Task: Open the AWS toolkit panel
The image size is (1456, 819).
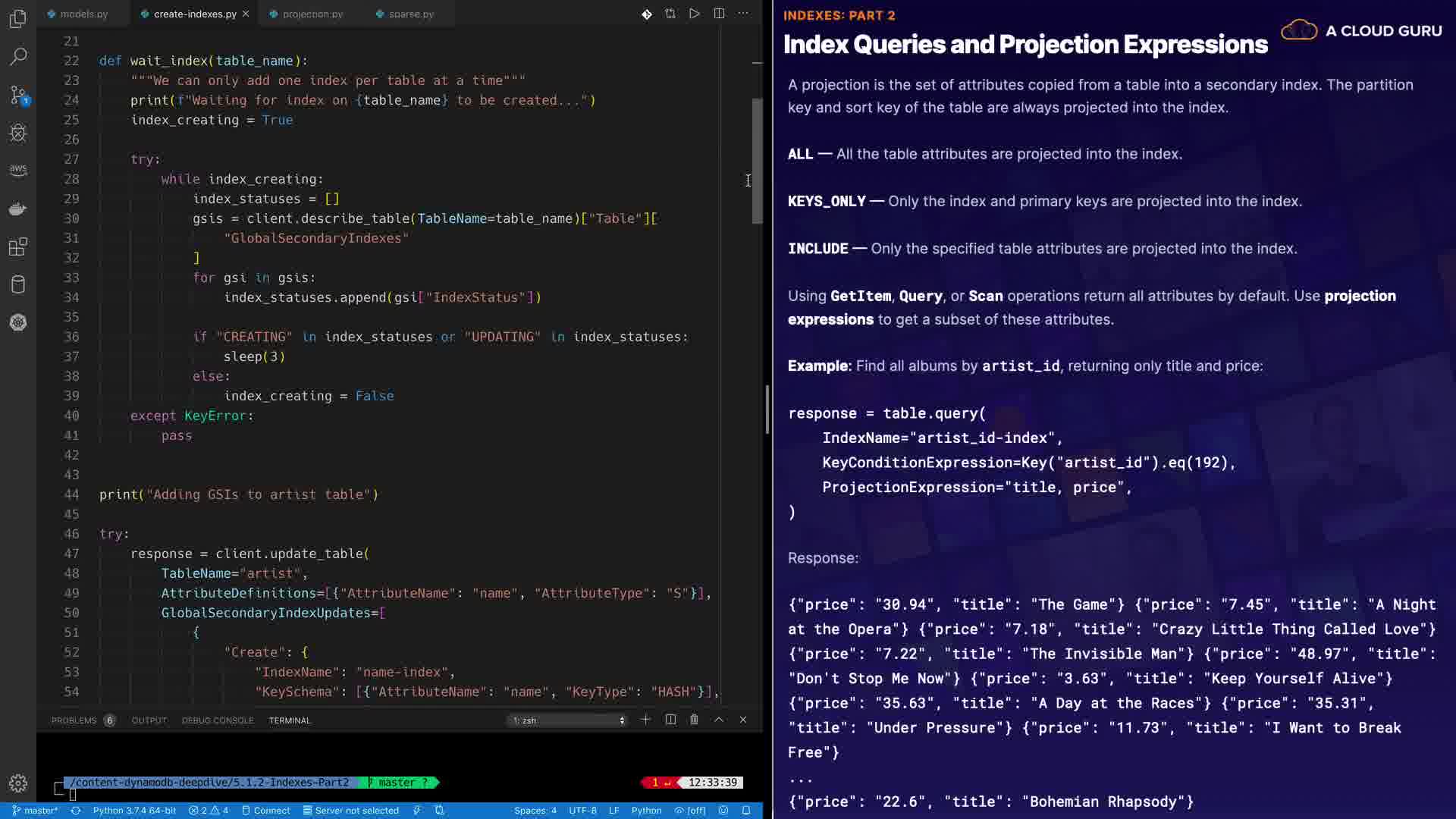Action: tap(18, 170)
